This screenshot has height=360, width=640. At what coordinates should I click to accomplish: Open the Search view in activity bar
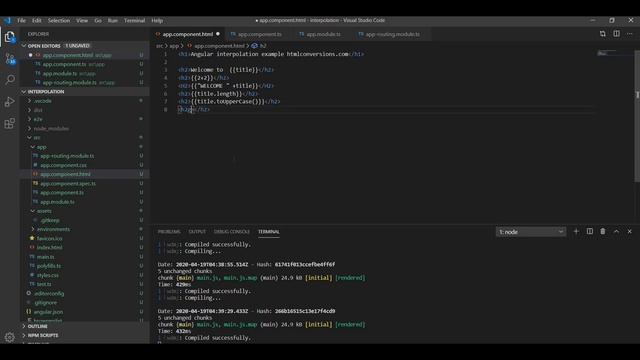(x=10, y=80)
